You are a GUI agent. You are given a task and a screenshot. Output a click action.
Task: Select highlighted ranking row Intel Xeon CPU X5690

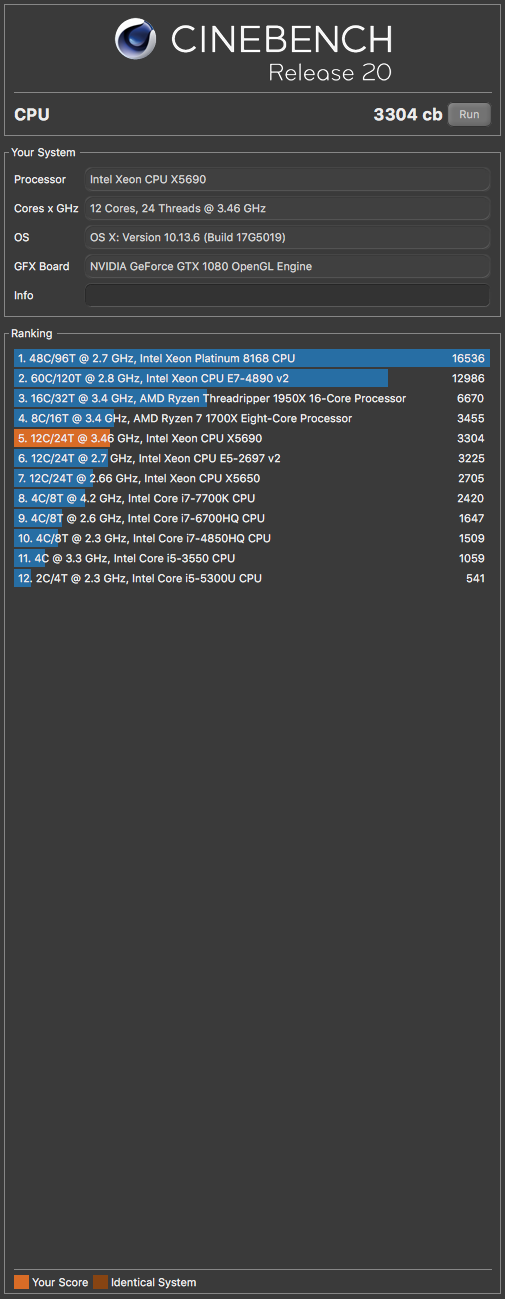pyautogui.click(x=252, y=438)
